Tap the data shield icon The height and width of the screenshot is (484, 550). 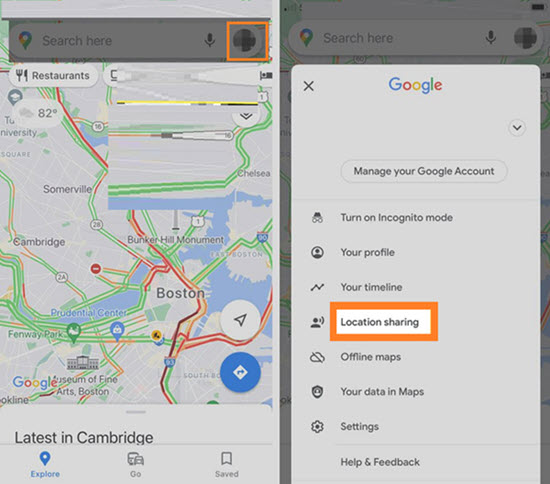coord(317,391)
